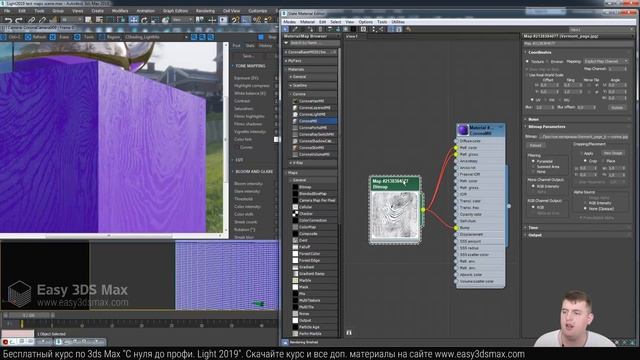
Task: Open the Modifiers menu in 3ds Max
Action: click(x=120, y=11)
